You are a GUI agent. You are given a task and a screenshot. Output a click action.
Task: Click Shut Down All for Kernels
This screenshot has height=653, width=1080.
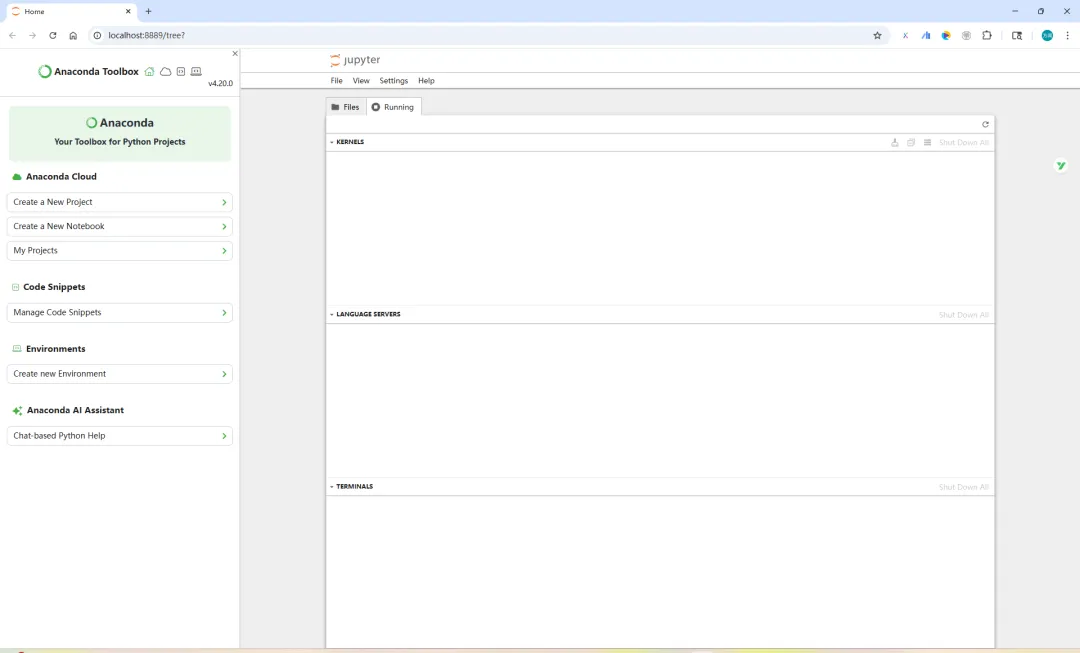tap(964, 143)
